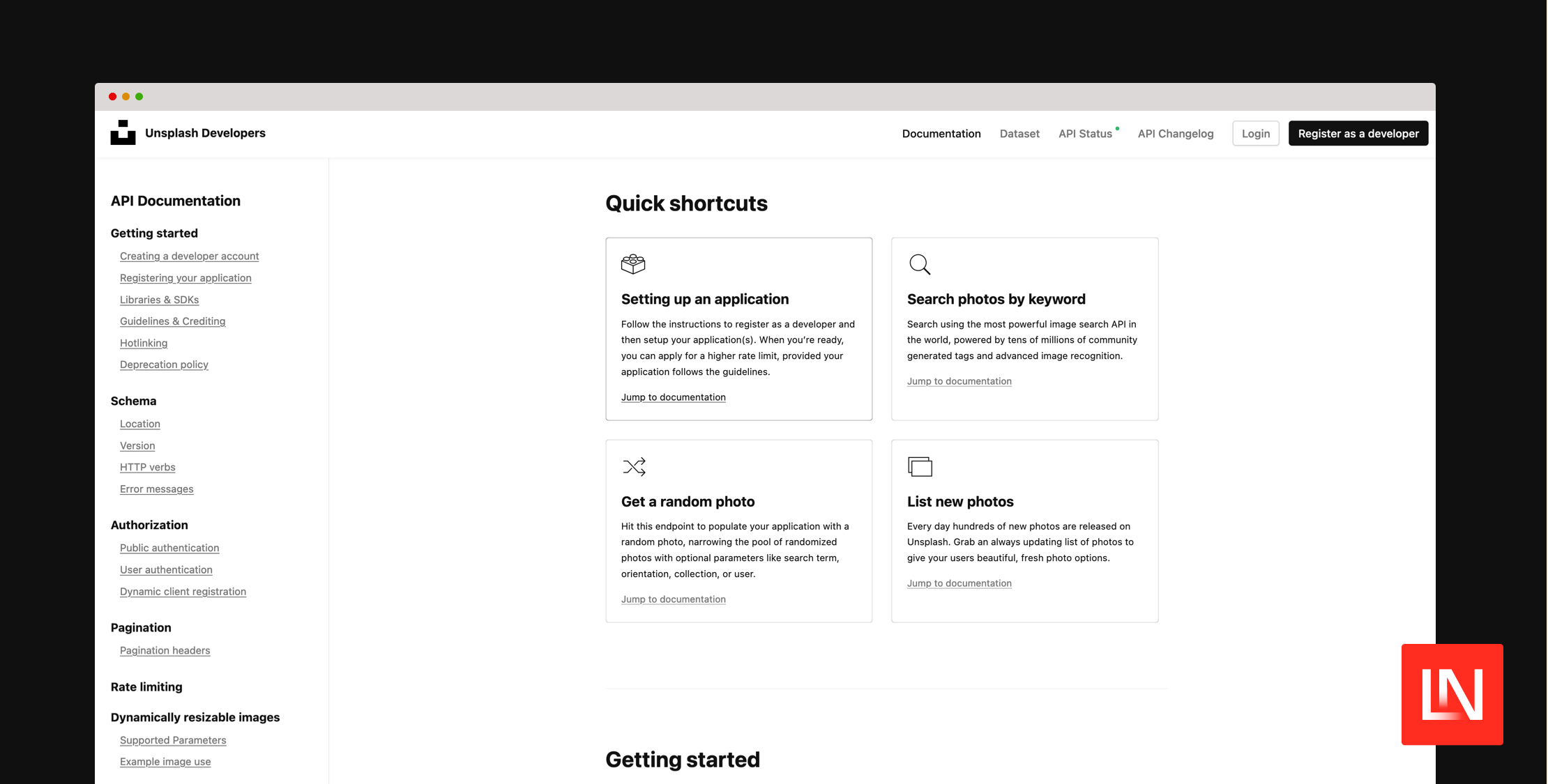
Task: Click the Login button
Action: pos(1255,132)
